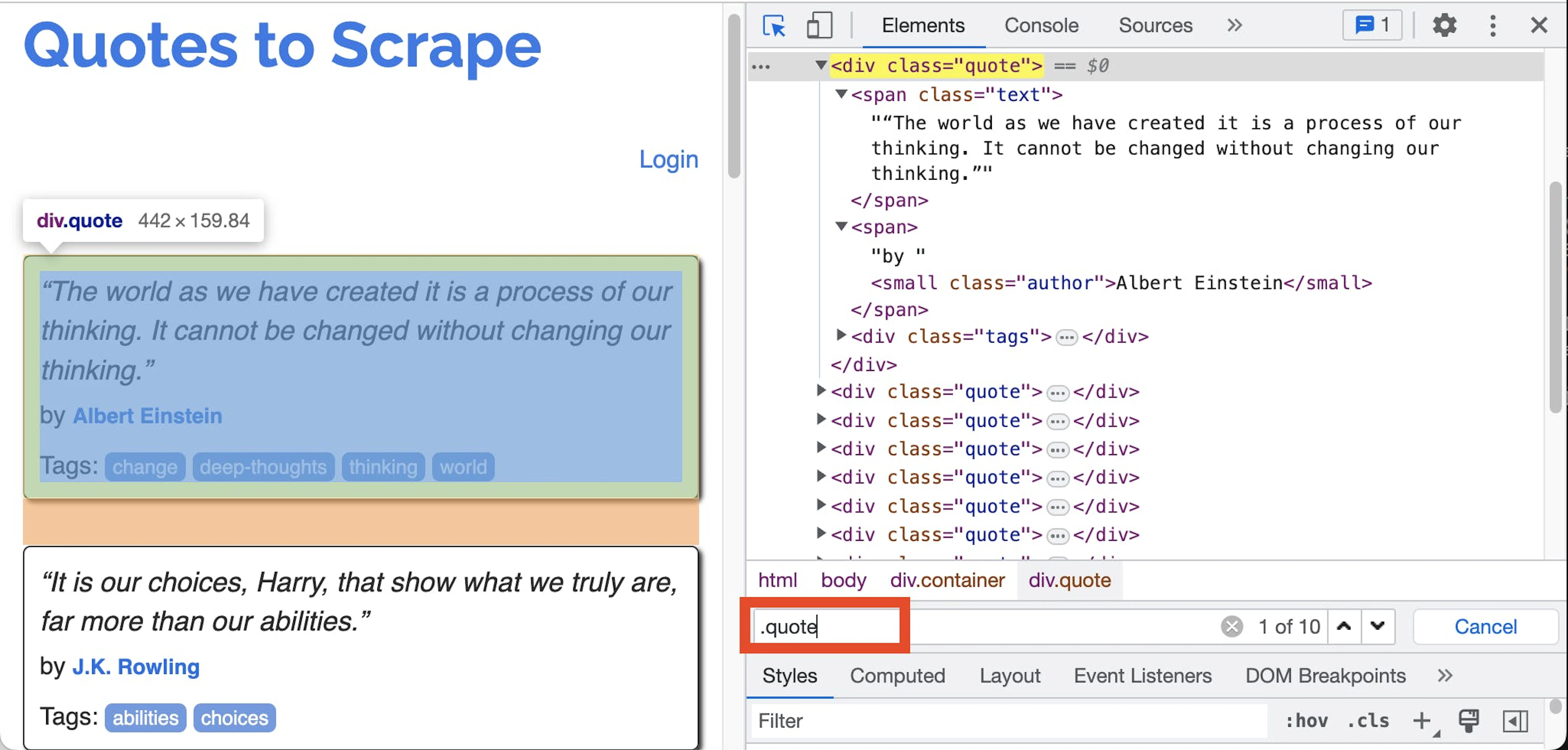
Task: Open the Computed tab
Action: tap(897, 676)
